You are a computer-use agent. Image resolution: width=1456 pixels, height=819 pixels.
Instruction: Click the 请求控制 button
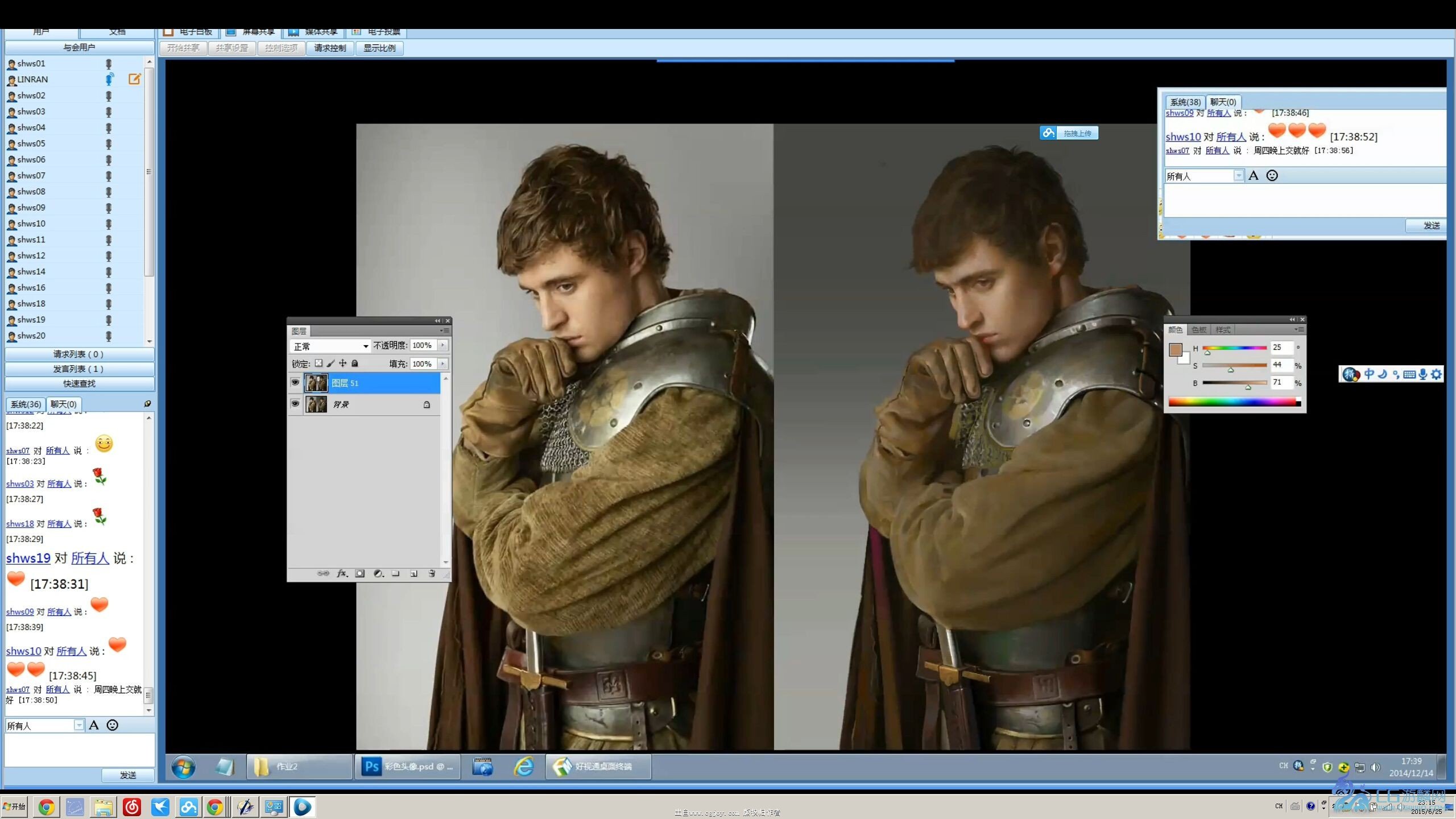pos(330,48)
